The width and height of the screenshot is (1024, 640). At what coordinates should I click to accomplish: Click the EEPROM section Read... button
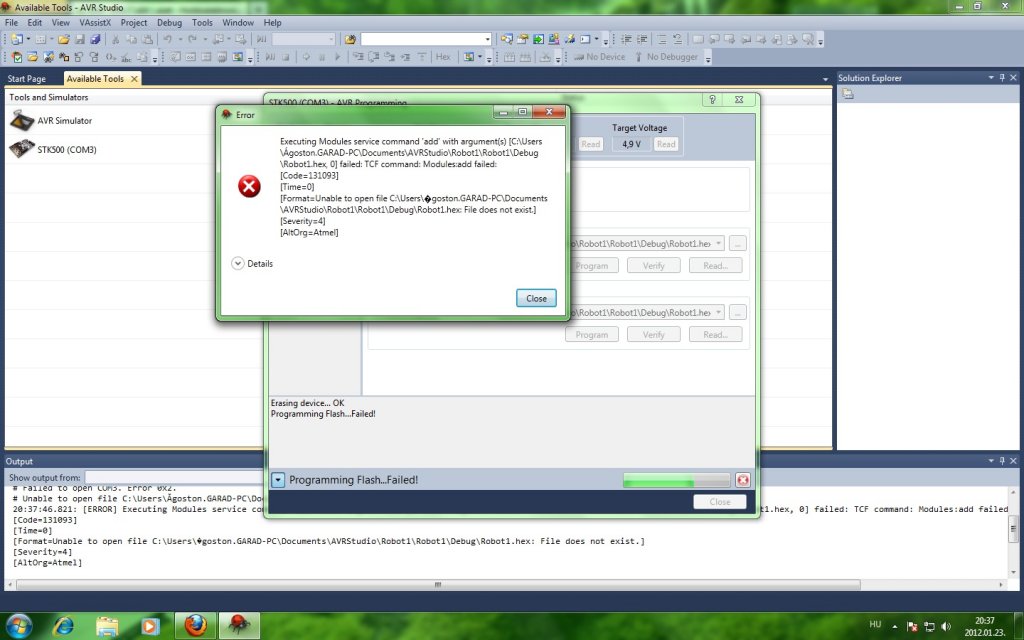tap(715, 334)
